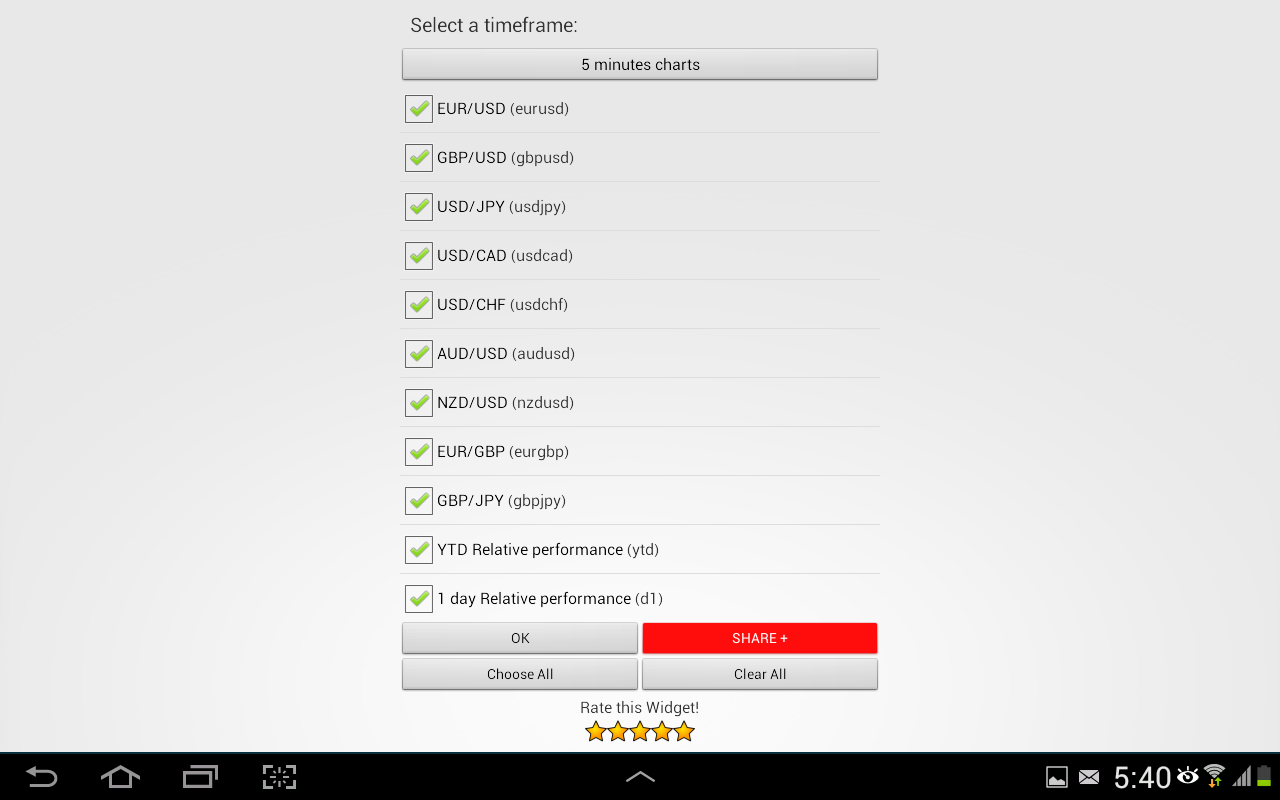Uncheck the EUR/USD checkbox
This screenshot has height=800, width=1280.
pyautogui.click(x=419, y=109)
